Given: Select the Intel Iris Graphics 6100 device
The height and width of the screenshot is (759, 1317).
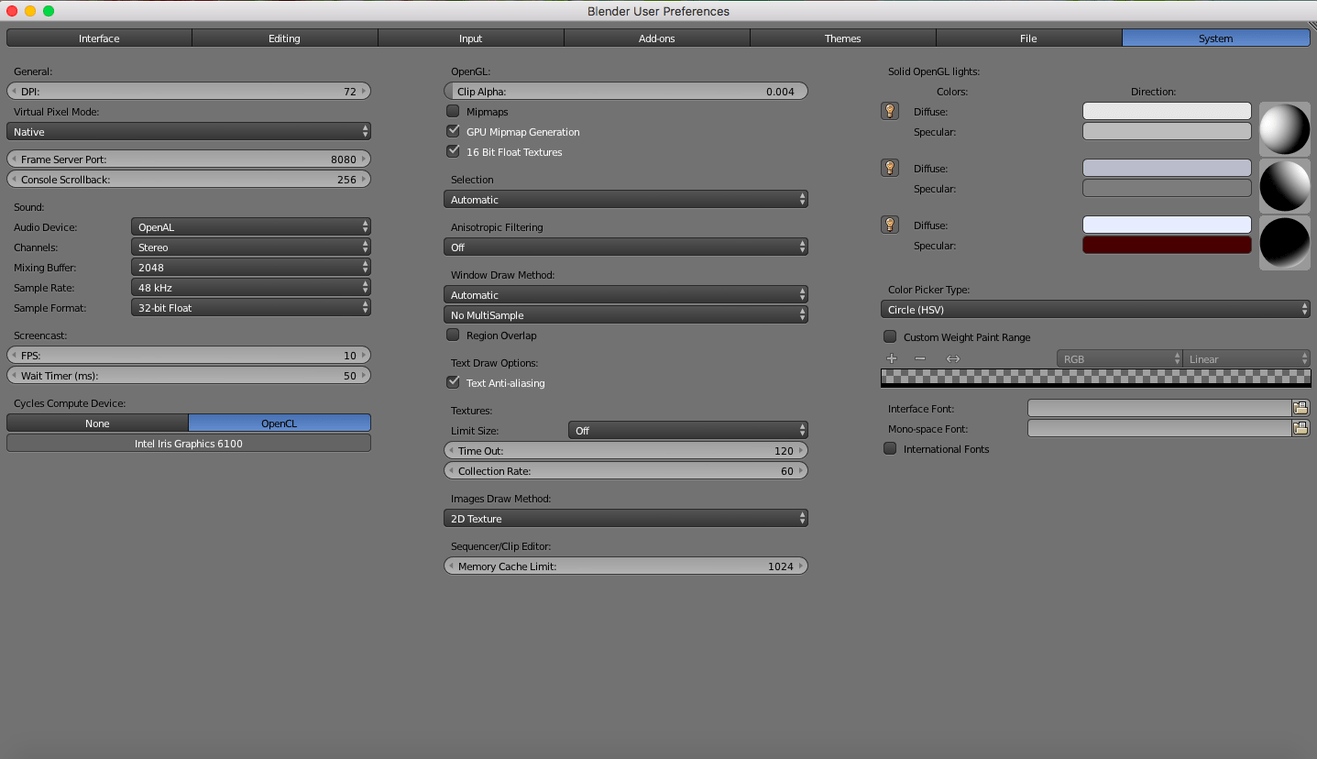Looking at the screenshot, I should point(188,443).
